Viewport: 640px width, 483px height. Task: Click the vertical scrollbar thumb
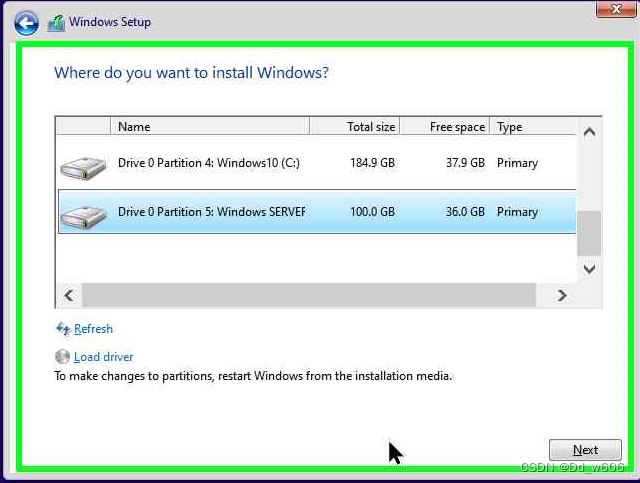pyautogui.click(x=589, y=233)
